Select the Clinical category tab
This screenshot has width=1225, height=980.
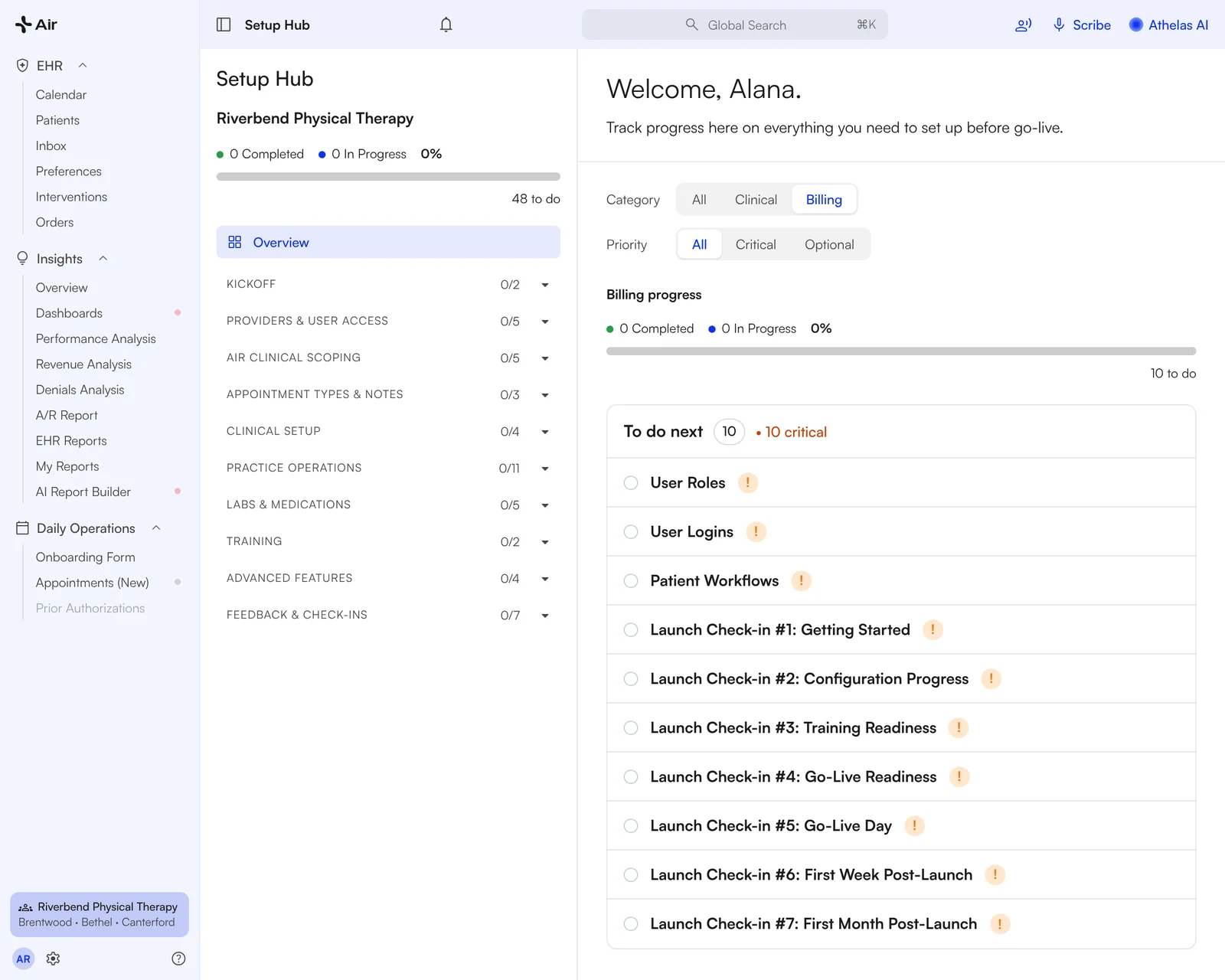pos(756,200)
